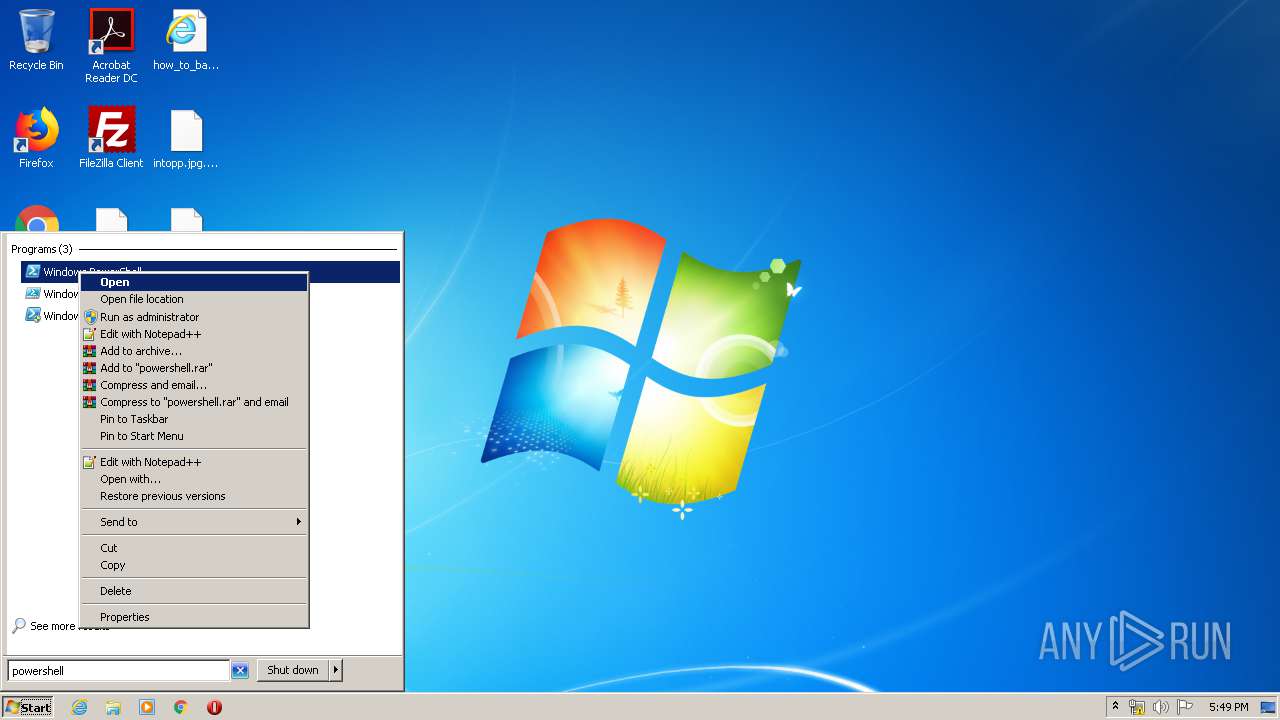Click the Programs (3) header
Image resolution: width=1280 pixels, height=720 pixels.
tap(42, 249)
